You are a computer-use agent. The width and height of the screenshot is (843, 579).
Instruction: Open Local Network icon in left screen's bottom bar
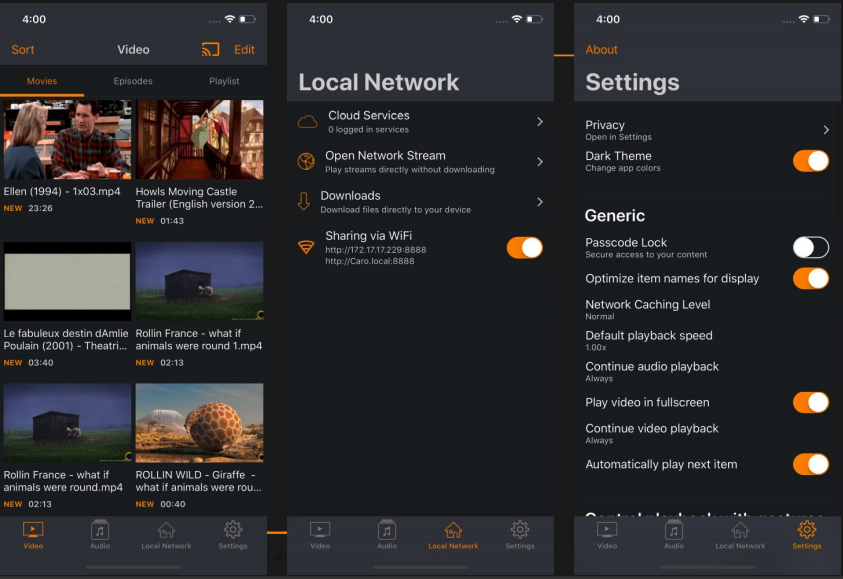[166, 530]
